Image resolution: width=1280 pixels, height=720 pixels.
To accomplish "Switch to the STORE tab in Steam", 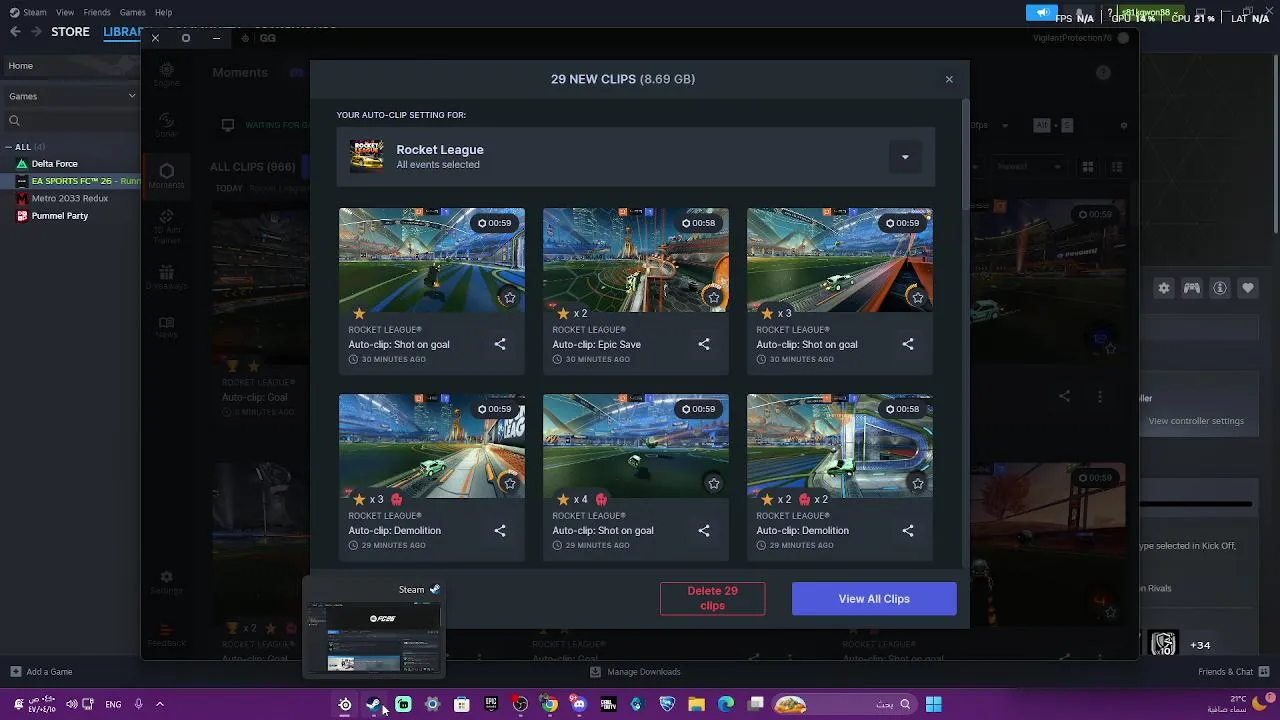I will (x=70, y=32).
